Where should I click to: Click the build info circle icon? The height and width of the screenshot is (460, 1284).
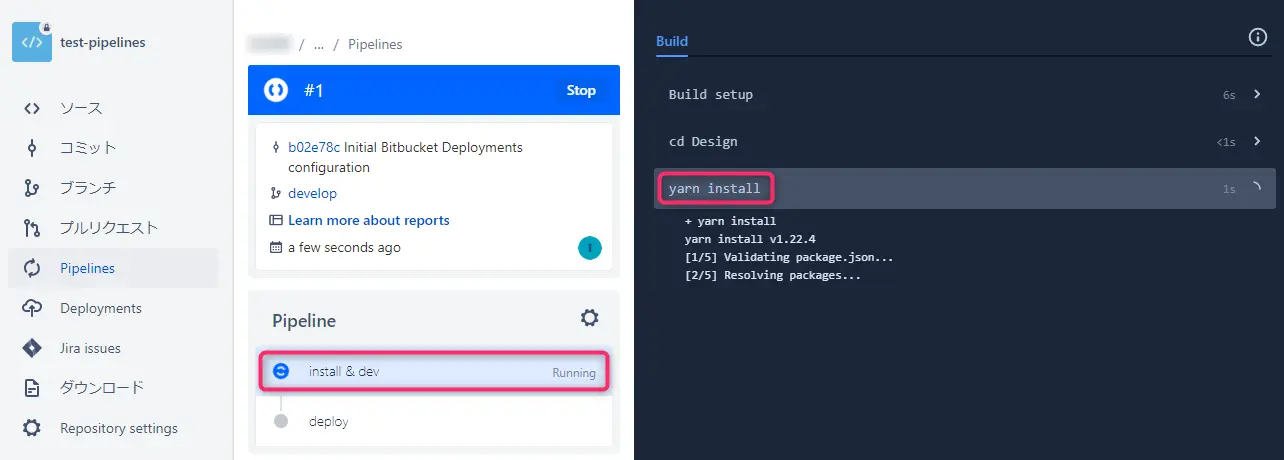[x=1258, y=37]
